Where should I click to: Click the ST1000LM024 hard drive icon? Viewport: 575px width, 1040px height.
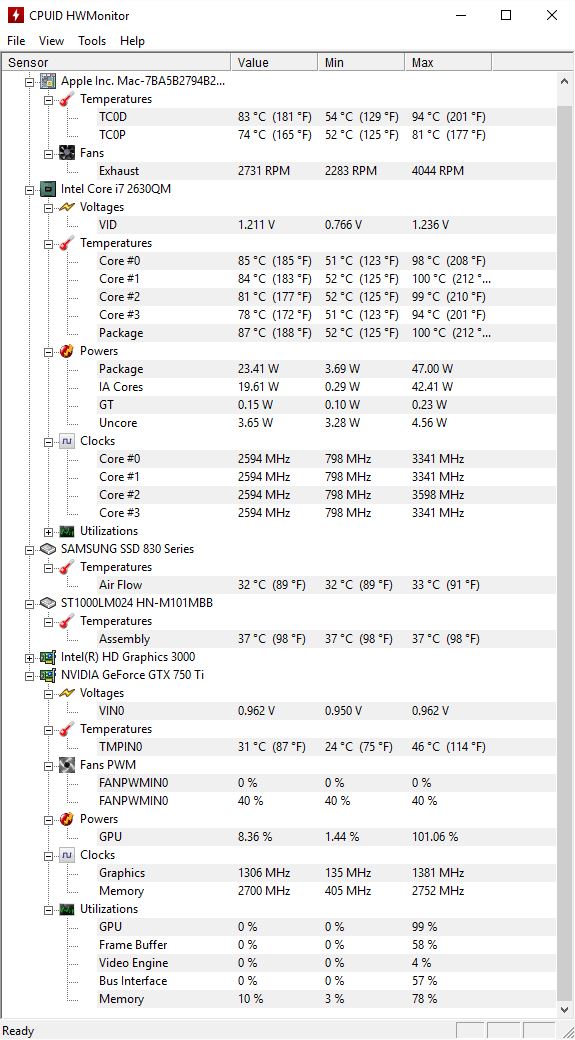tap(47, 604)
